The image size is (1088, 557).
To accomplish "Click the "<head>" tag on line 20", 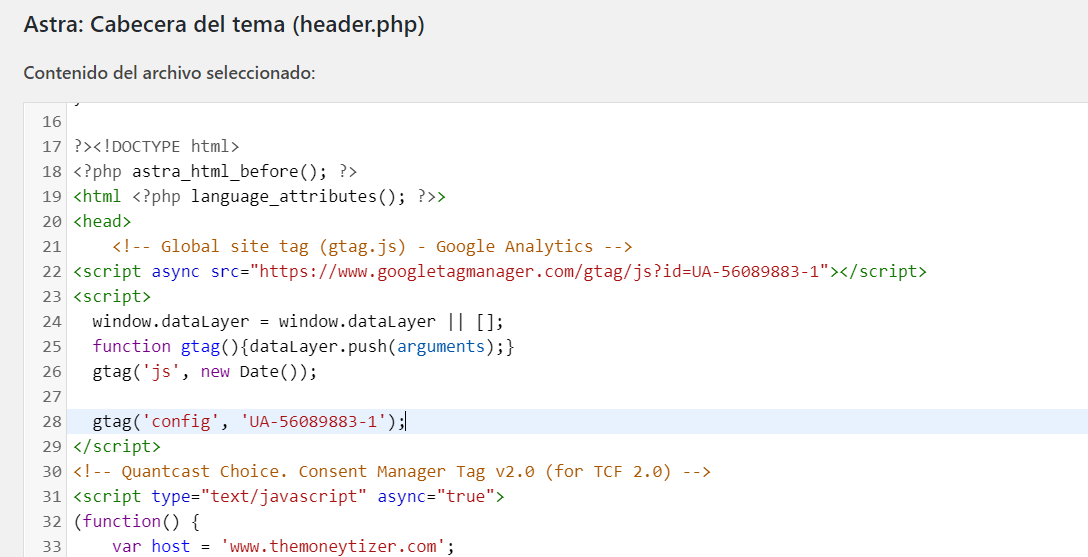I will click(102, 221).
